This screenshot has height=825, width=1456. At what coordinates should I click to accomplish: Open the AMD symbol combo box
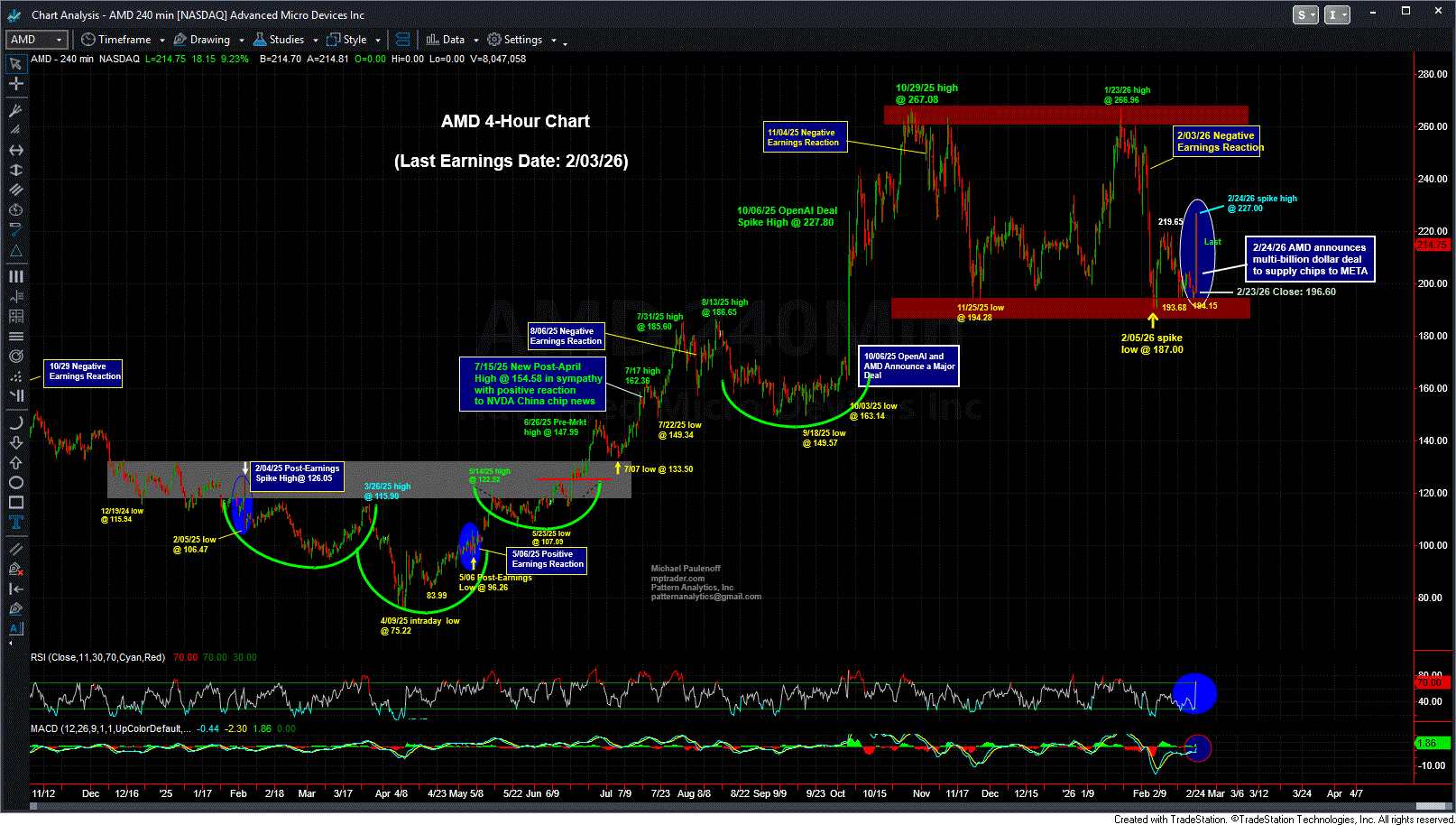tap(37, 40)
